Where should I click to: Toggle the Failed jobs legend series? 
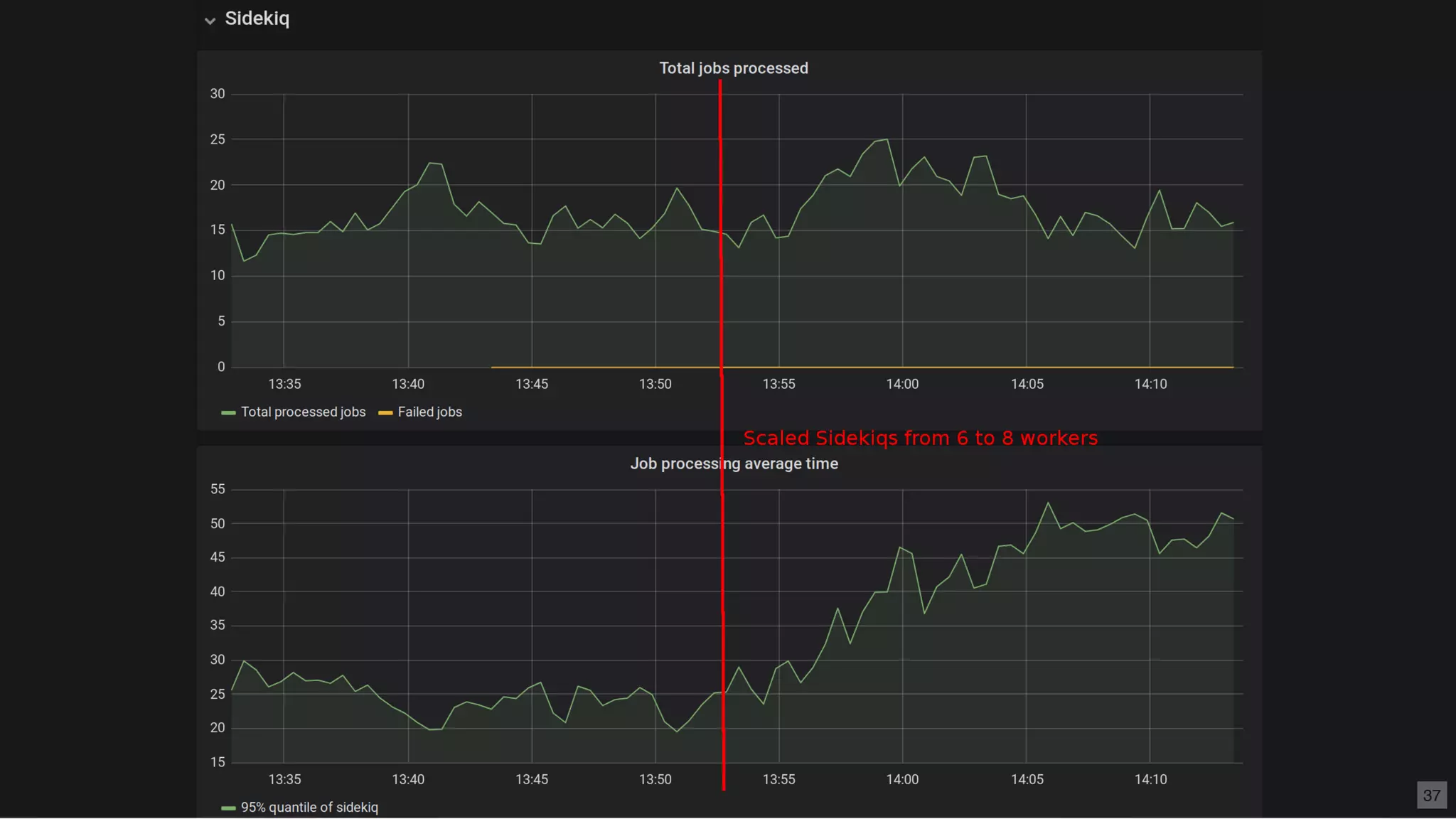pos(429,412)
